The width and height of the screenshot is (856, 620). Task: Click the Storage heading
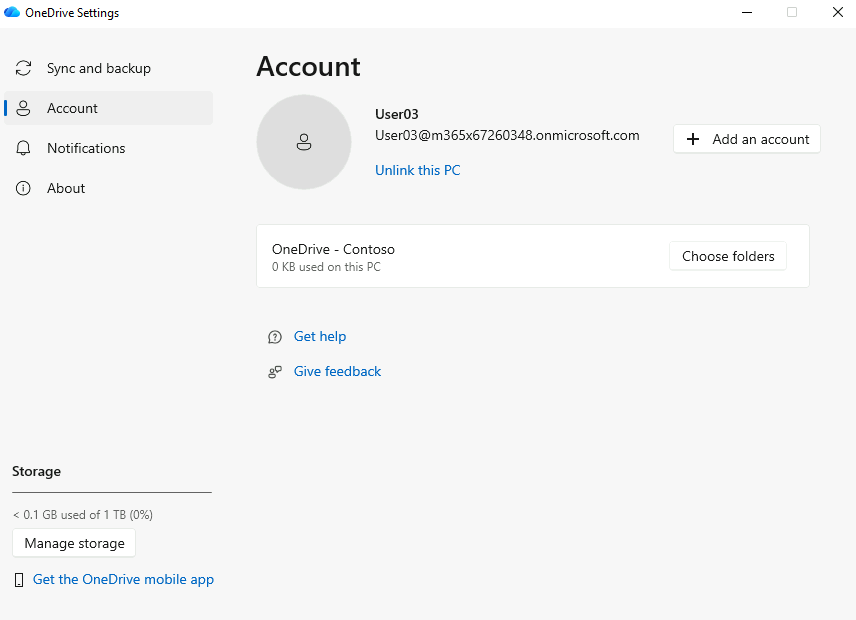coord(37,471)
